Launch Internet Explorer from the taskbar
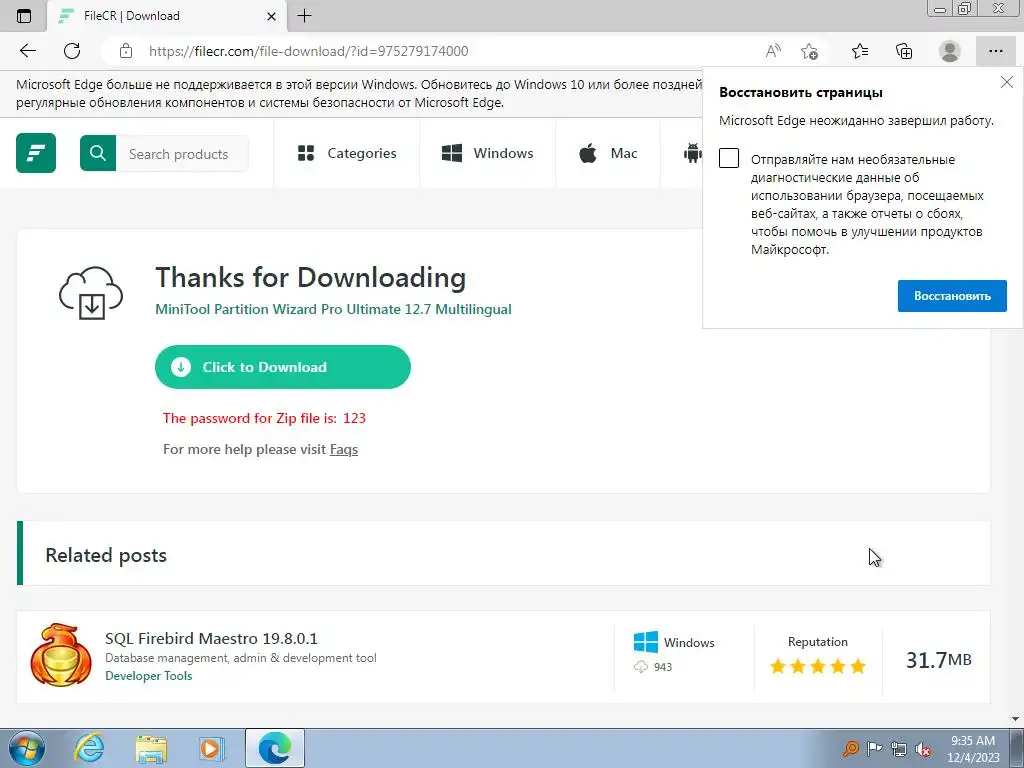Screen dimensions: 1024x768 click(89, 748)
